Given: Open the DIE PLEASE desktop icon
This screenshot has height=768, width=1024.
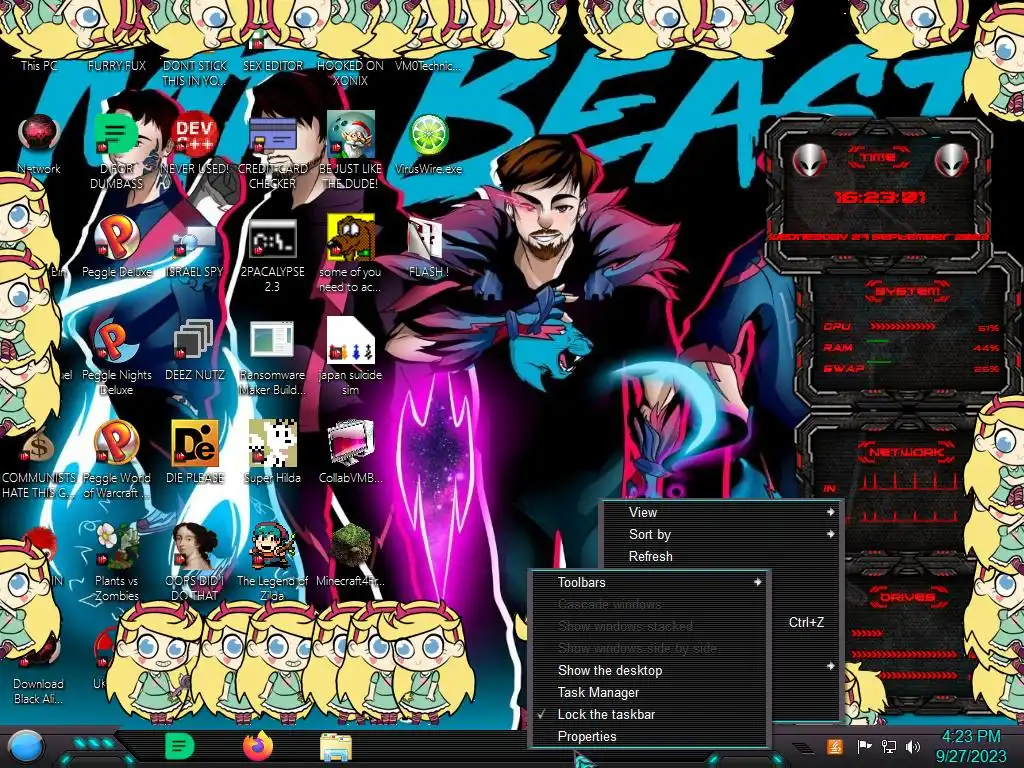Looking at the screenshot, I should coord(194,444).
